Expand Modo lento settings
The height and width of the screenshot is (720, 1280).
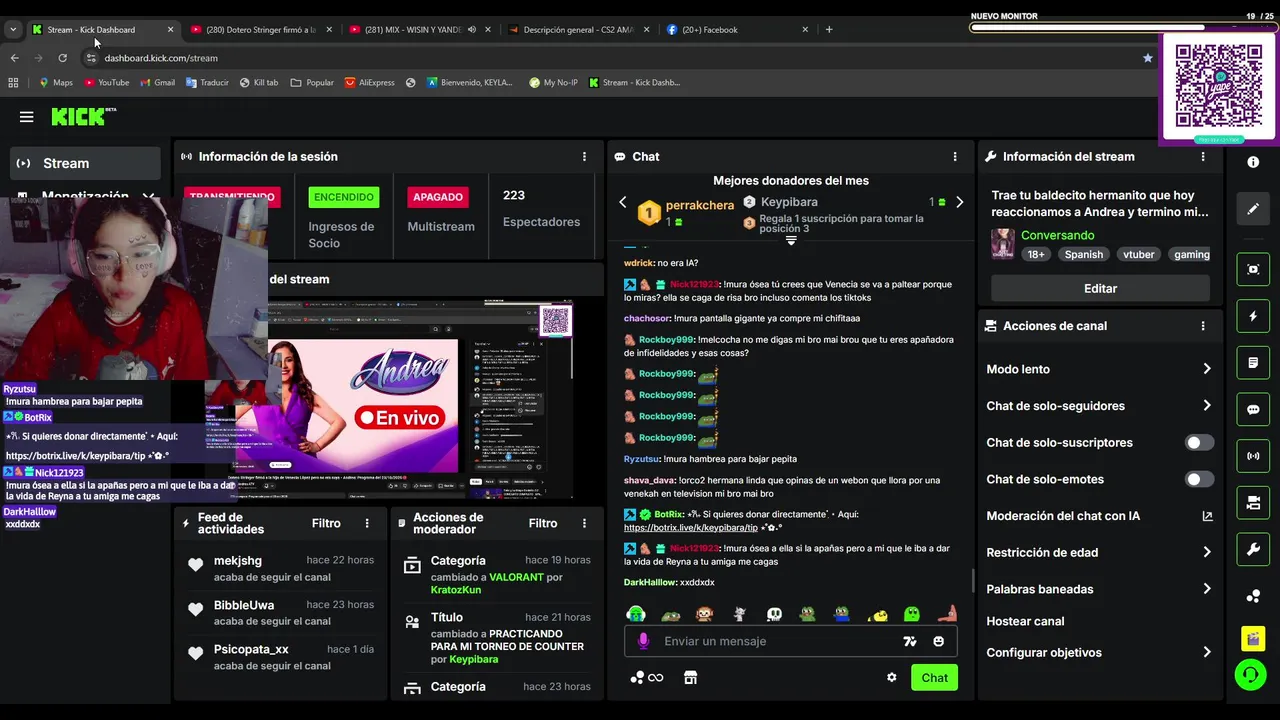point(1207,369)
